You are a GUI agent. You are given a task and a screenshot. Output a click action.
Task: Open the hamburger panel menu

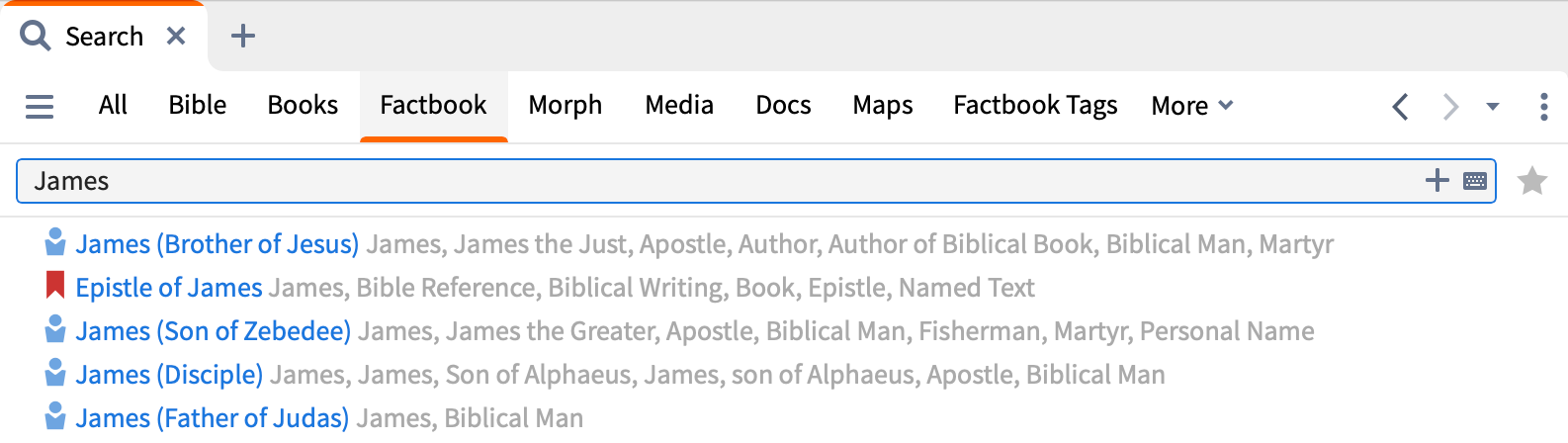point(40,106)
